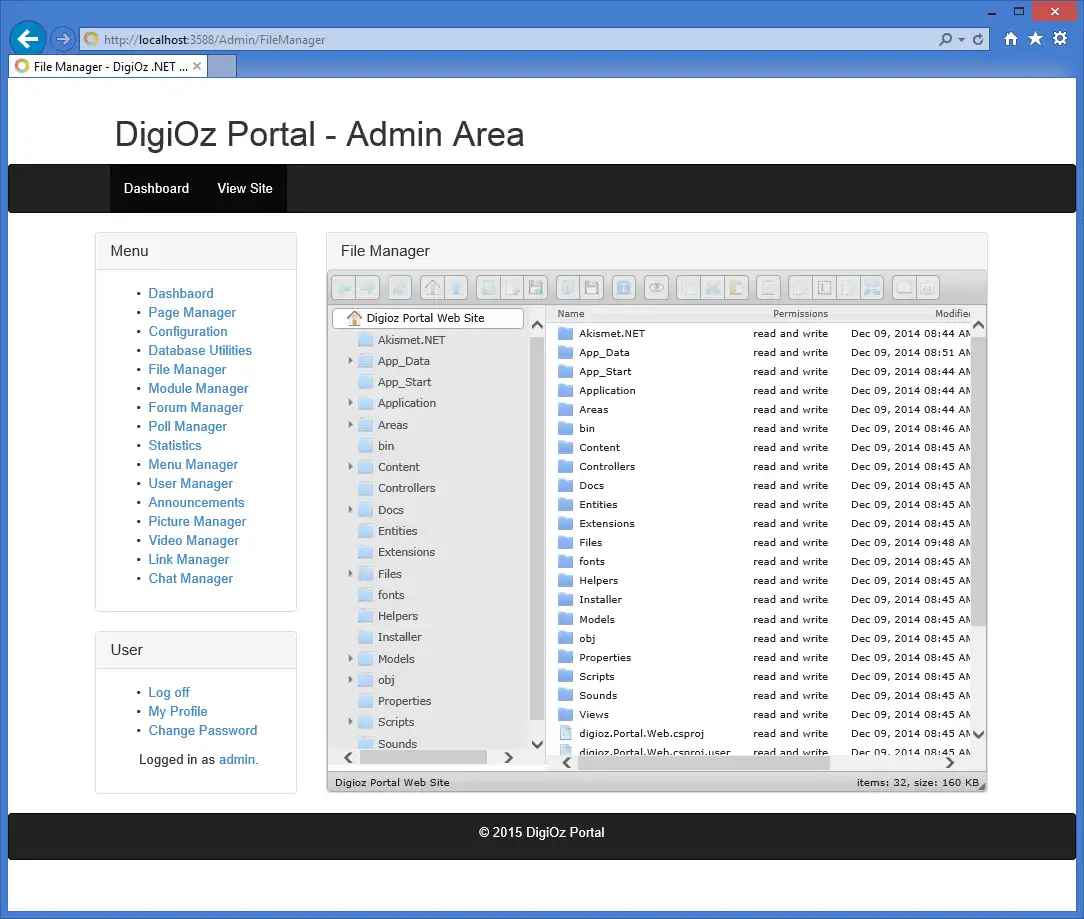Select Digioz Portal Web Site root node
The height and width of the screenshot is (919, 1084).
pos(427,318)
